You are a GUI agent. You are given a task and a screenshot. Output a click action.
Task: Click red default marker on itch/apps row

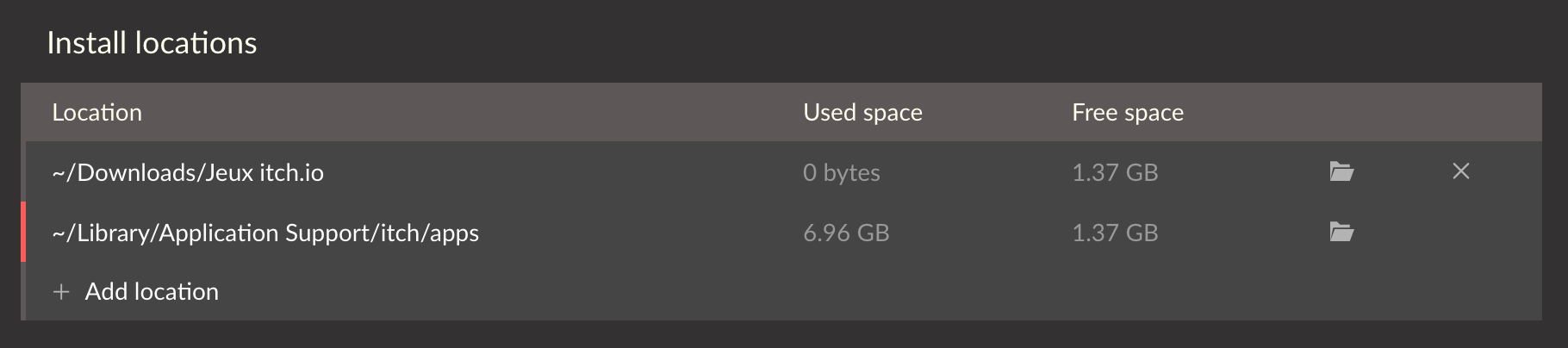pyautogui.click(x=23, y=232)
